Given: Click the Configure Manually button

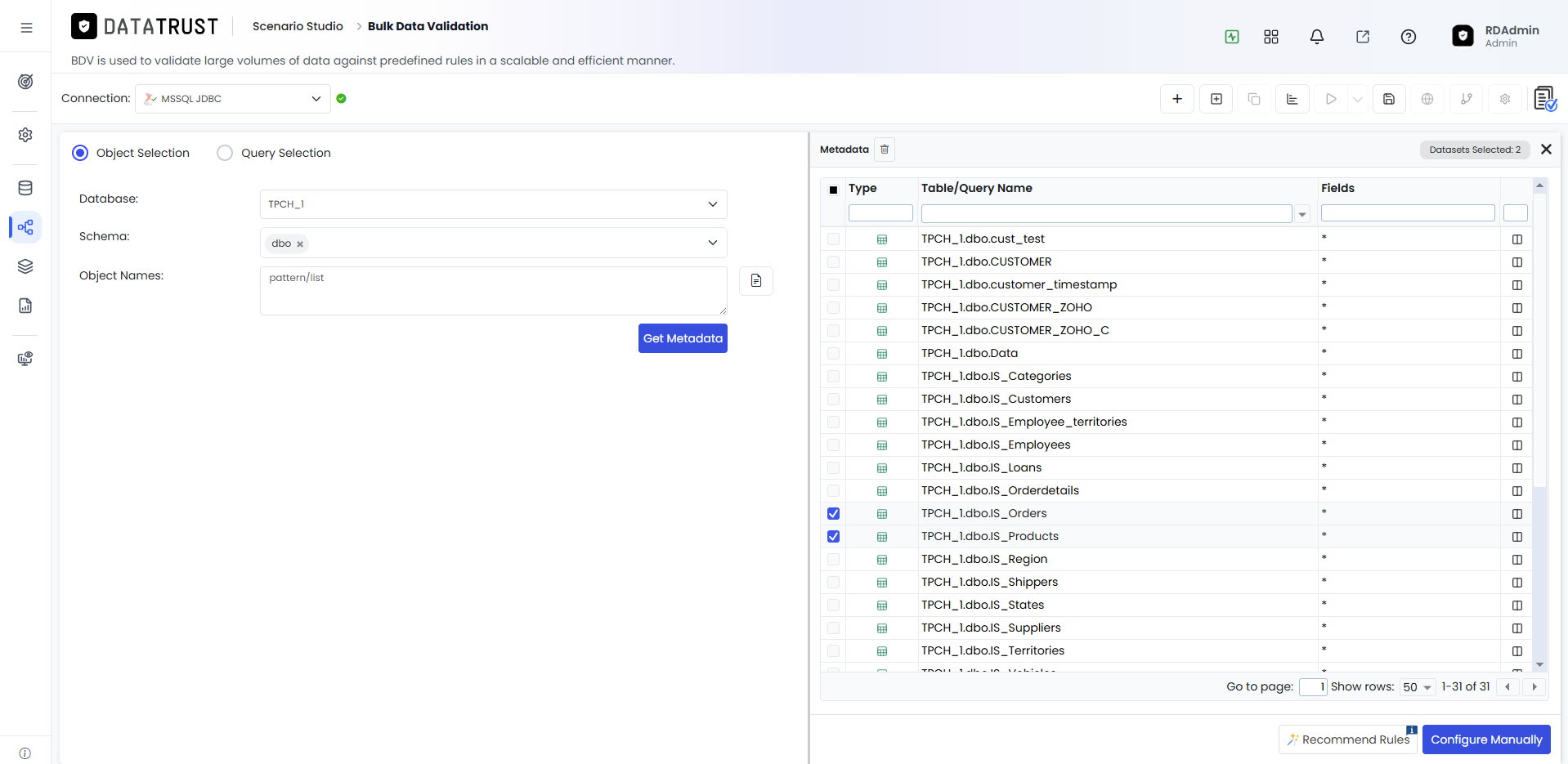Looking at the screenshot, I should click(x=1485, y=739).
